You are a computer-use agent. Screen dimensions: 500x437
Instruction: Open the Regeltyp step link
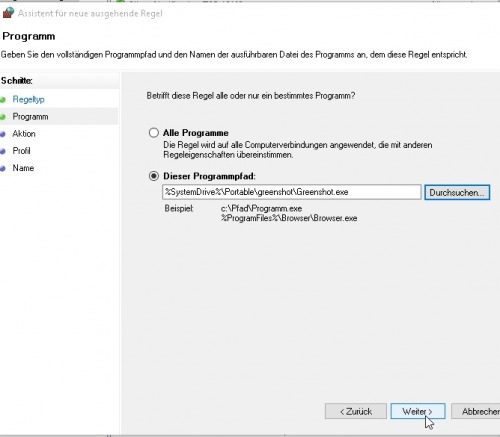point(28,99)
